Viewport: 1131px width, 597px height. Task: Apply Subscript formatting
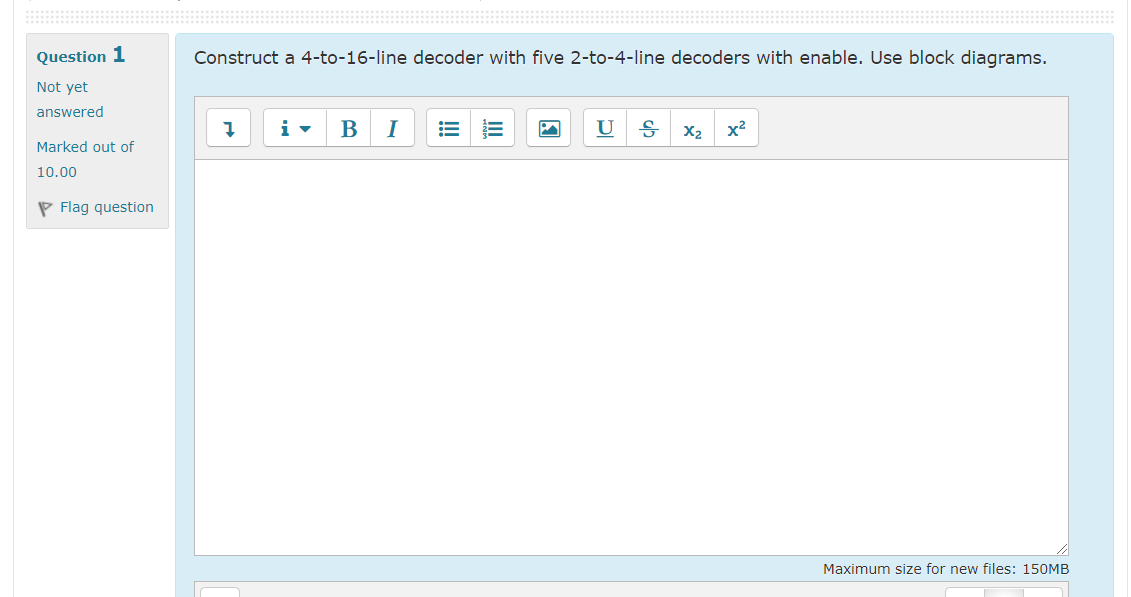point(692,129)
